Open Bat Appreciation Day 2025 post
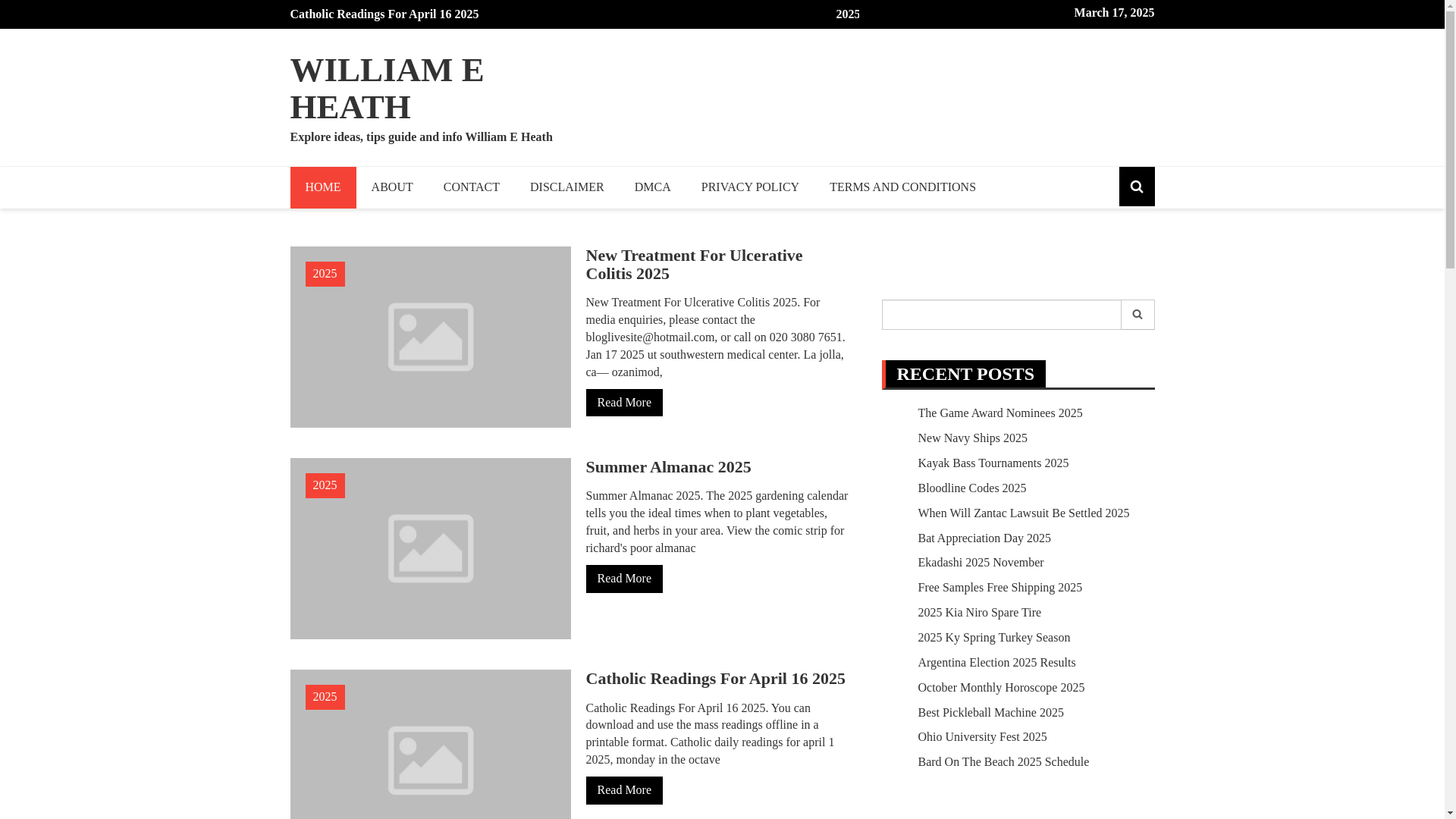 [x=984, y=538]
